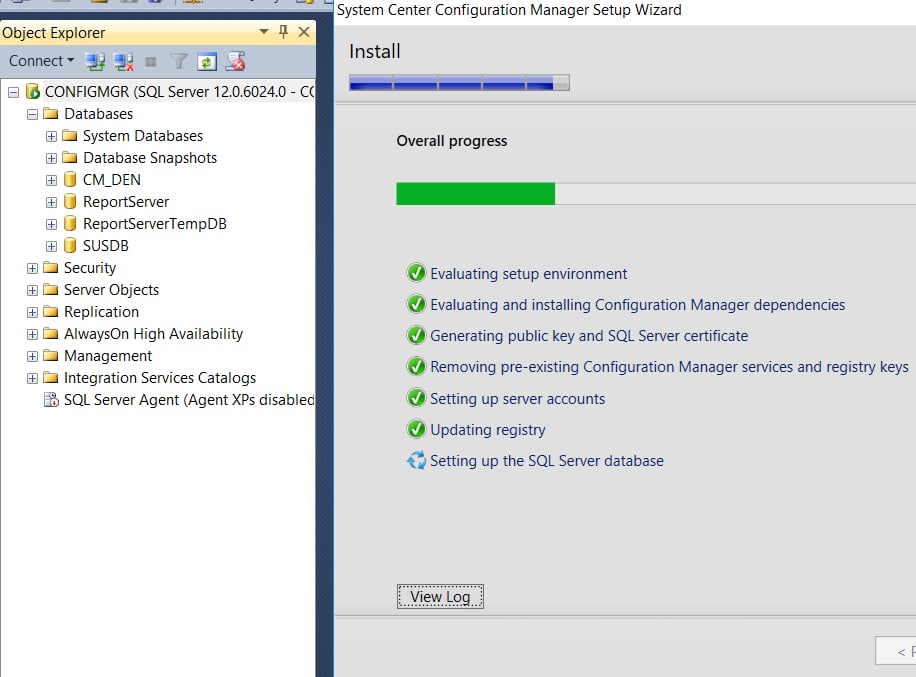Click the Previous button in Setup Wizard
The height and width of the screenshot is (677, 916).
pyautogui.click(x=896, y=650)
